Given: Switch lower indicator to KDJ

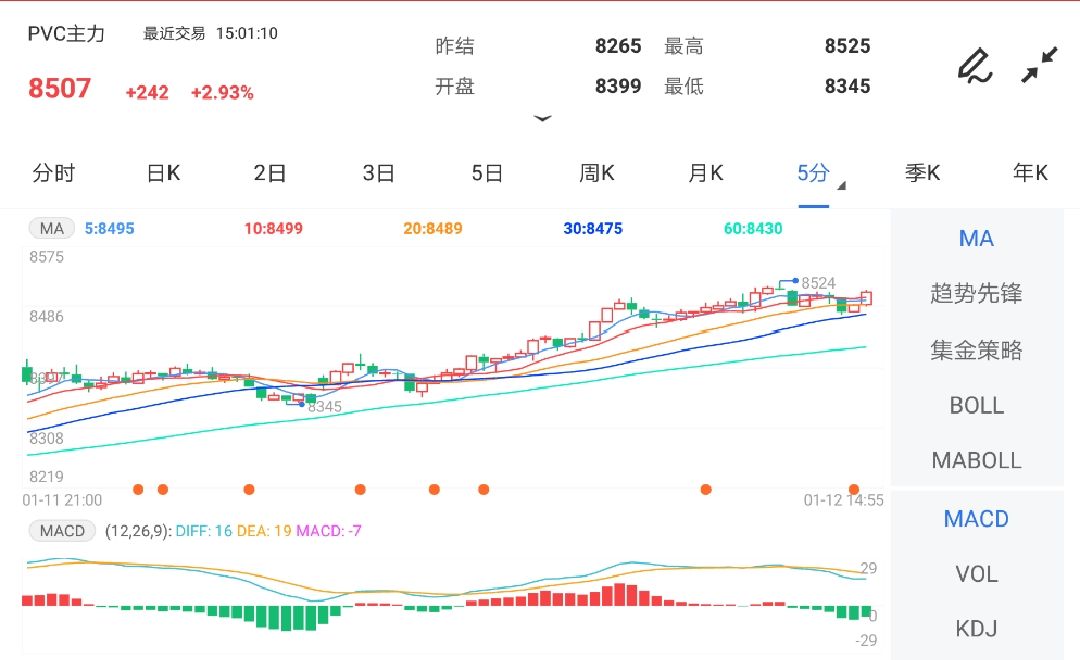Looking at the screenshot, I should pyautogui.click(x=975, y=629).
